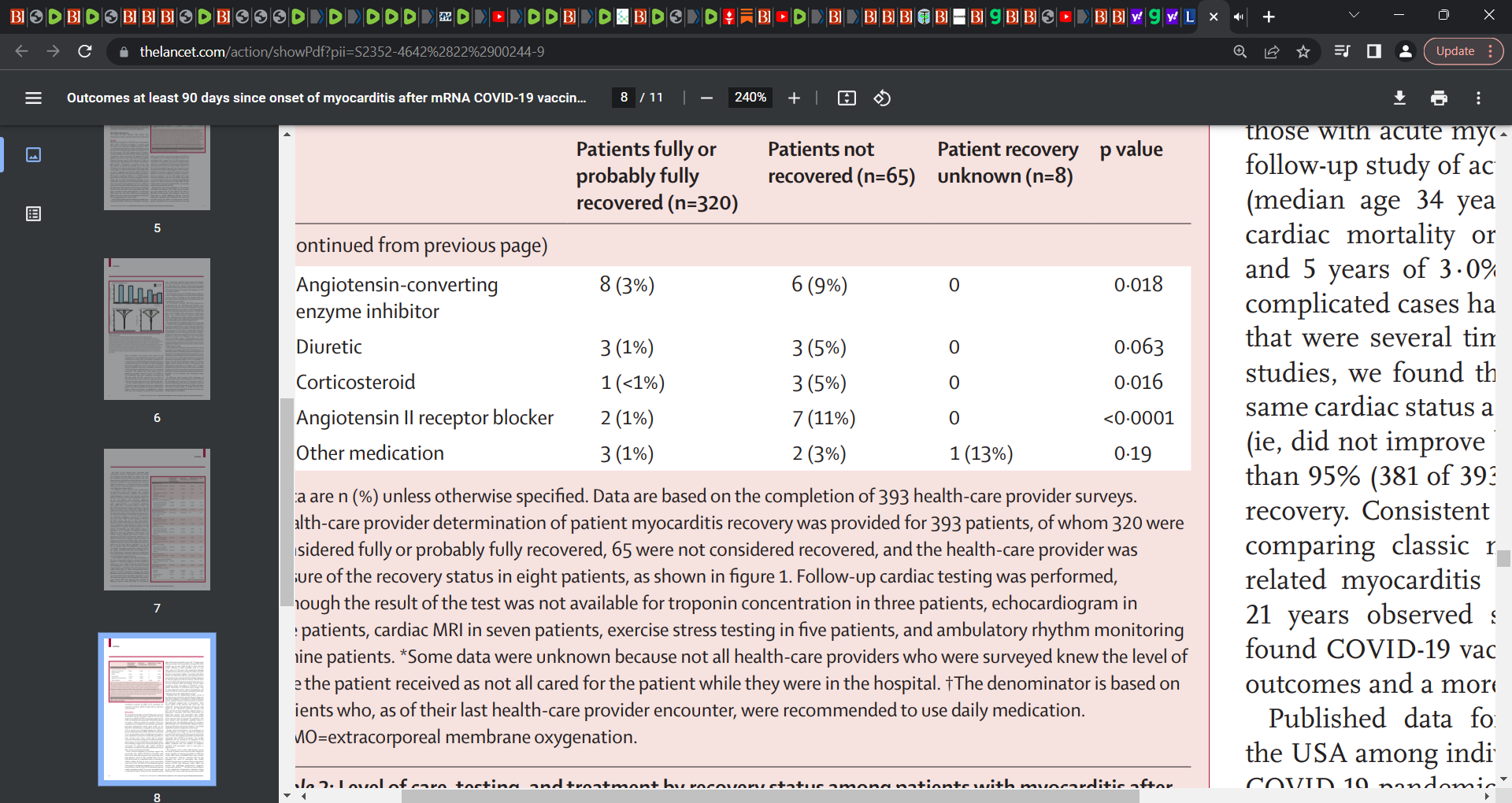This screenshot has width=1512, height=803.
Task: Click the 'p value' column header
Action: 1131,149
